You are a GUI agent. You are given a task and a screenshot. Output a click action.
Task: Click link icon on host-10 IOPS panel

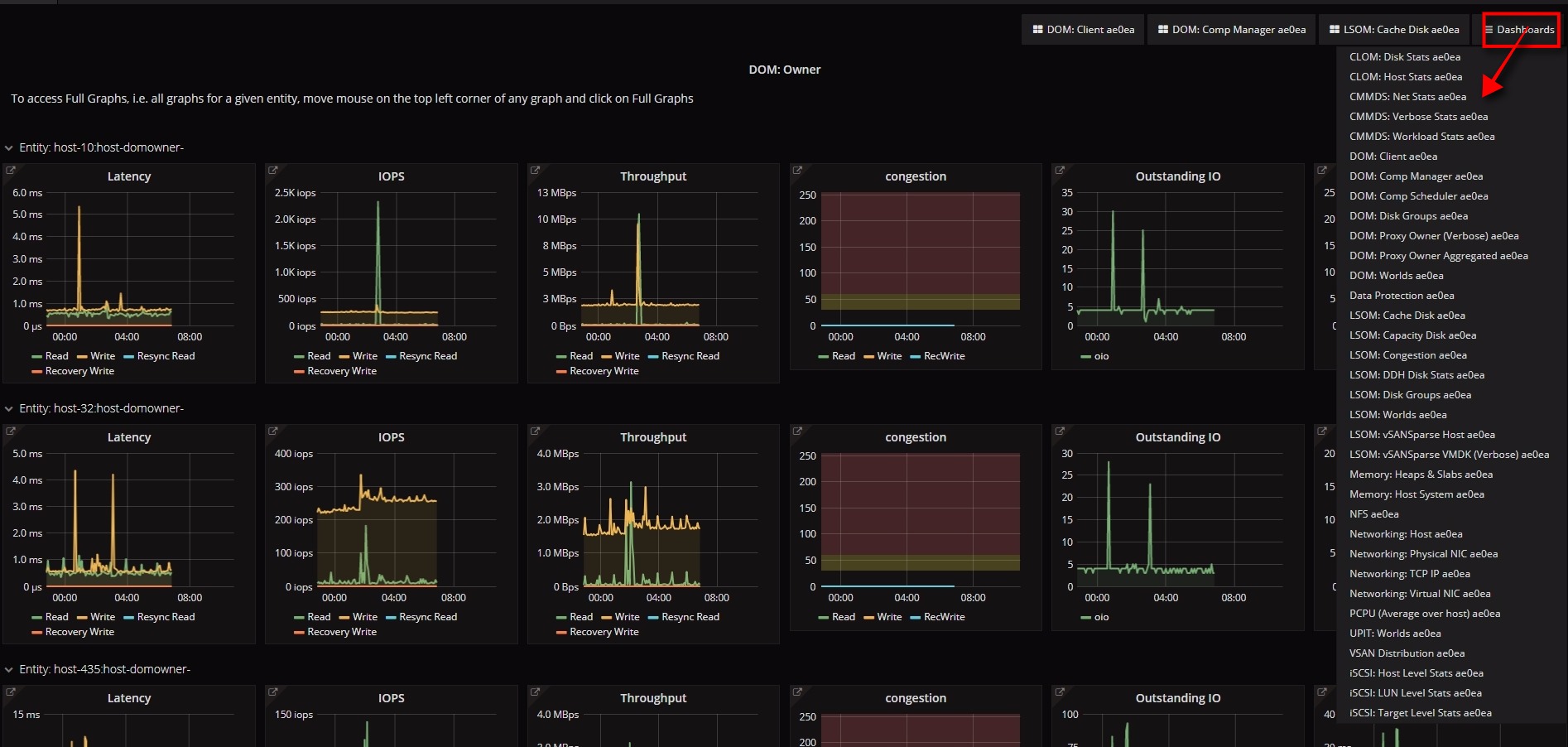click(273, 170)
